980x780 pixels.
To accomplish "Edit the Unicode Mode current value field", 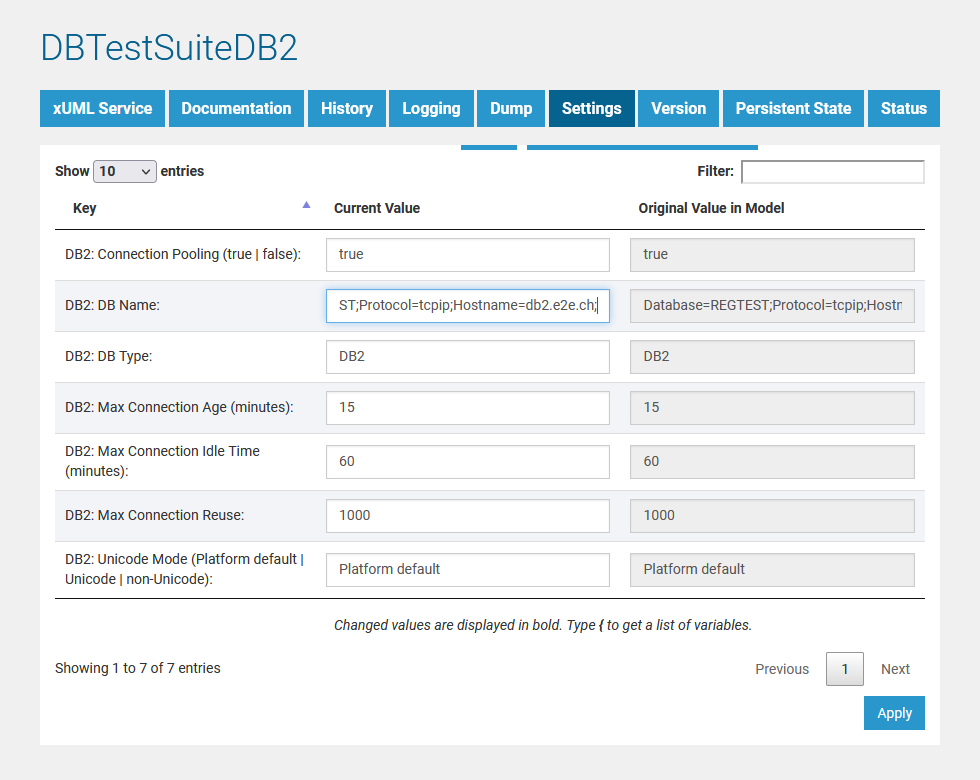I will click(x=467, y=569).
